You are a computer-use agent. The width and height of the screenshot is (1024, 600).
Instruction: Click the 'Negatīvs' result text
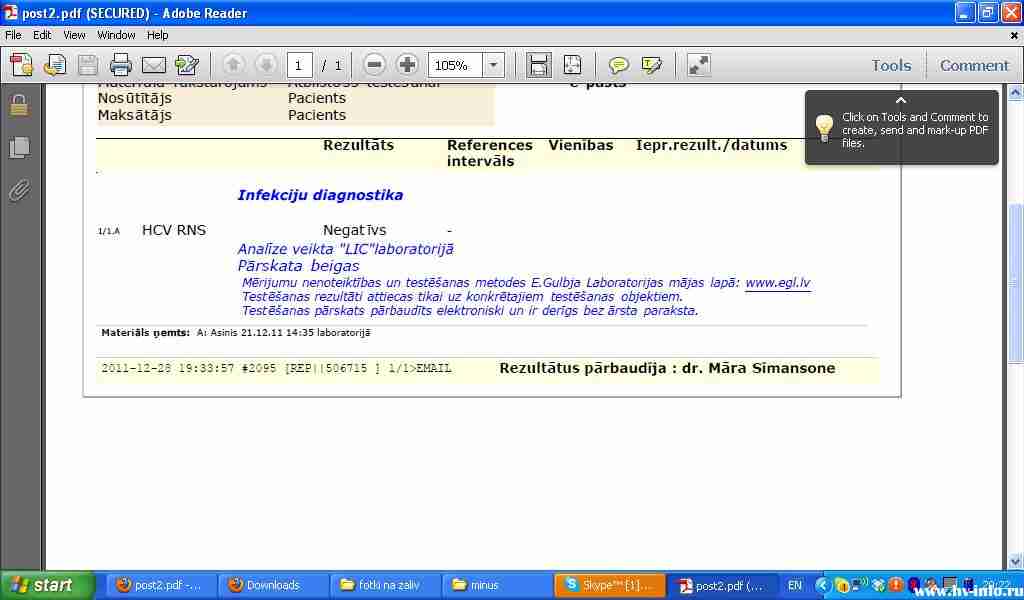(x=355, y=230)
